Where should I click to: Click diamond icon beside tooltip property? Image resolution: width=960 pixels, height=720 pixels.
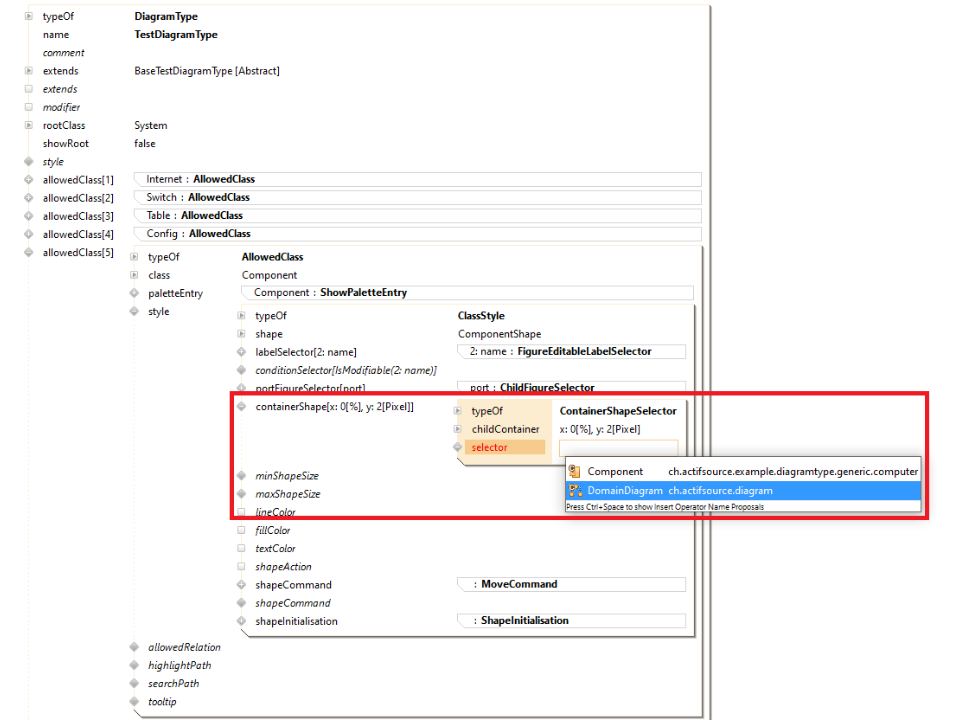click(x=134, y=702)
